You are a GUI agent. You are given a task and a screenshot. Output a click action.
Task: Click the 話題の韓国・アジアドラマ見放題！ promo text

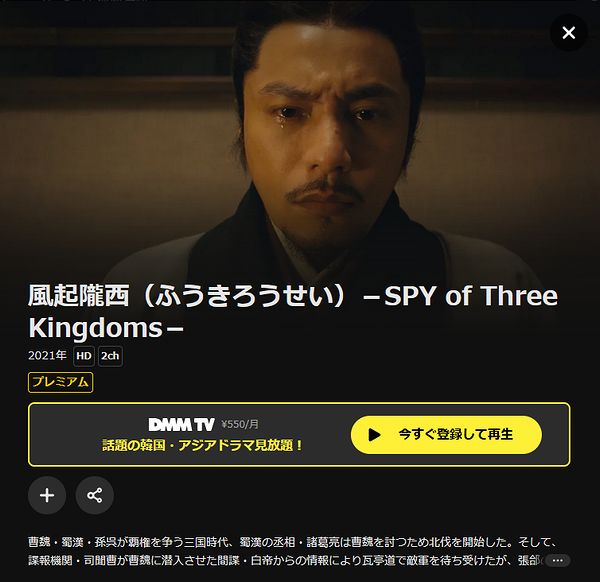coord(202,445)
